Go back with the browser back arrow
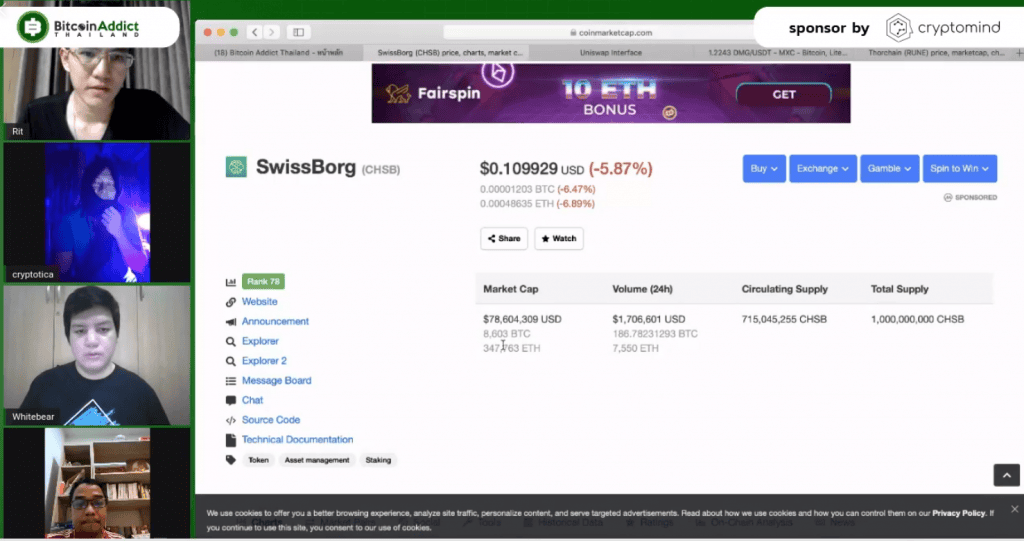Viewport: 1024px width, 541px height. pos(255,32)
